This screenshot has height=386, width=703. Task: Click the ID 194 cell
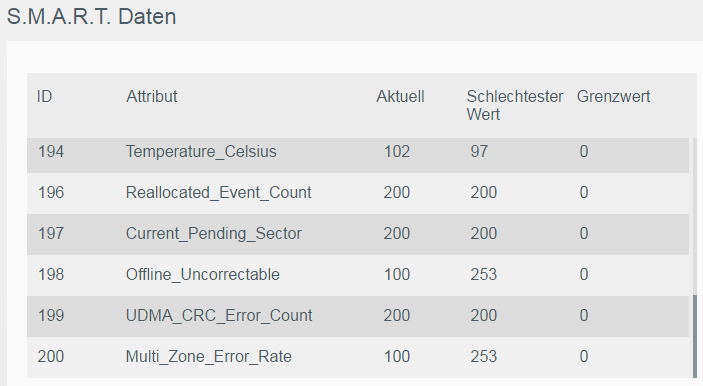pos(51,152)
